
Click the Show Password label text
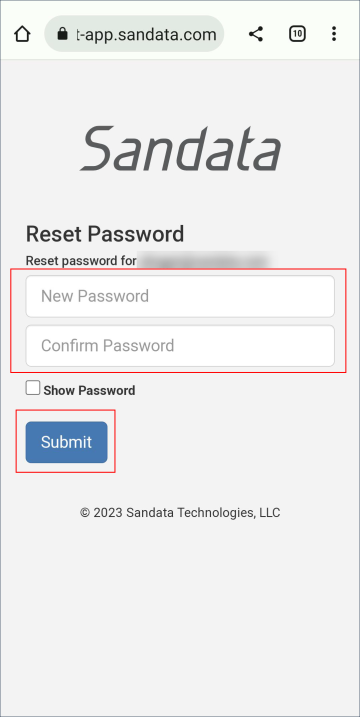[89, 391]
